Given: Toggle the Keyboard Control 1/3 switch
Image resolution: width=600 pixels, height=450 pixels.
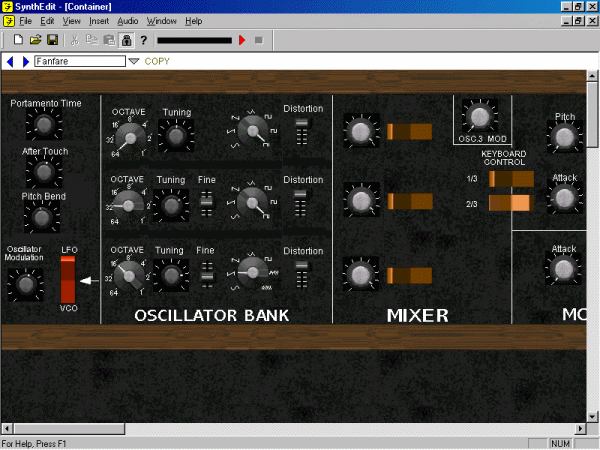Looking at the screenshot, I should tap(510, 178).
